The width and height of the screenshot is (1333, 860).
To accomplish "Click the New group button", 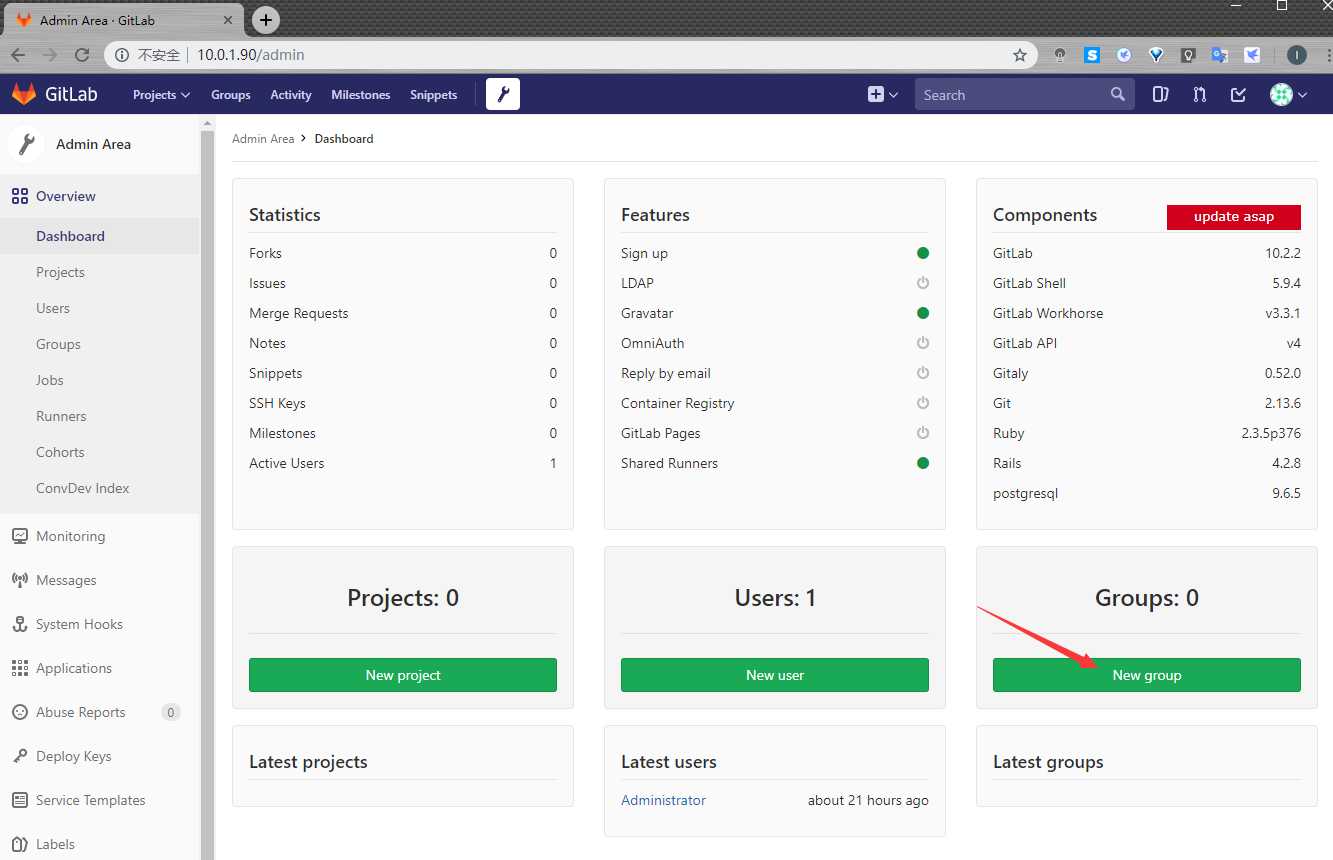I will tap(1147, 675).
